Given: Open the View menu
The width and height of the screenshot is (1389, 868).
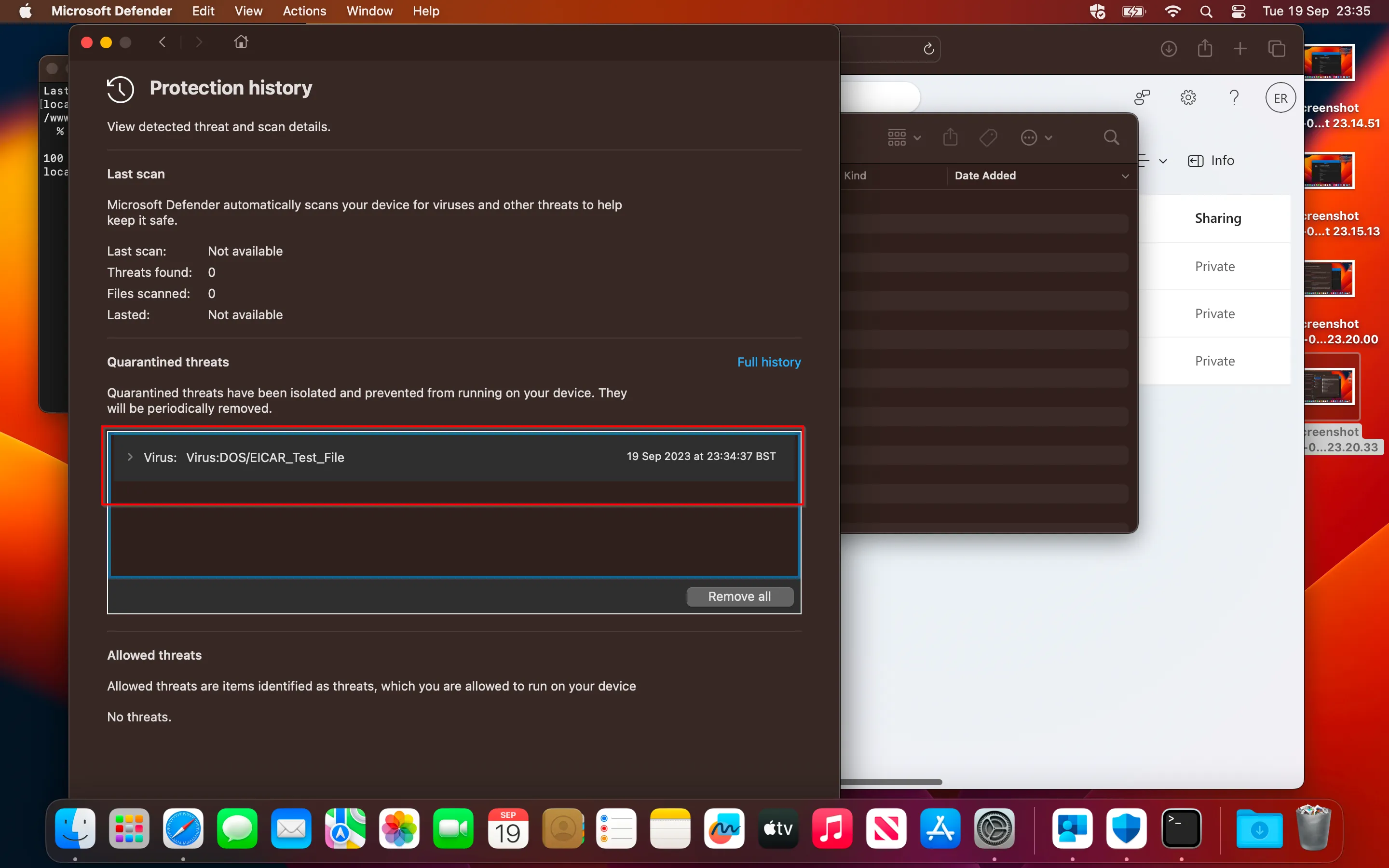Looking at the screenshot, I should point(248,11).
